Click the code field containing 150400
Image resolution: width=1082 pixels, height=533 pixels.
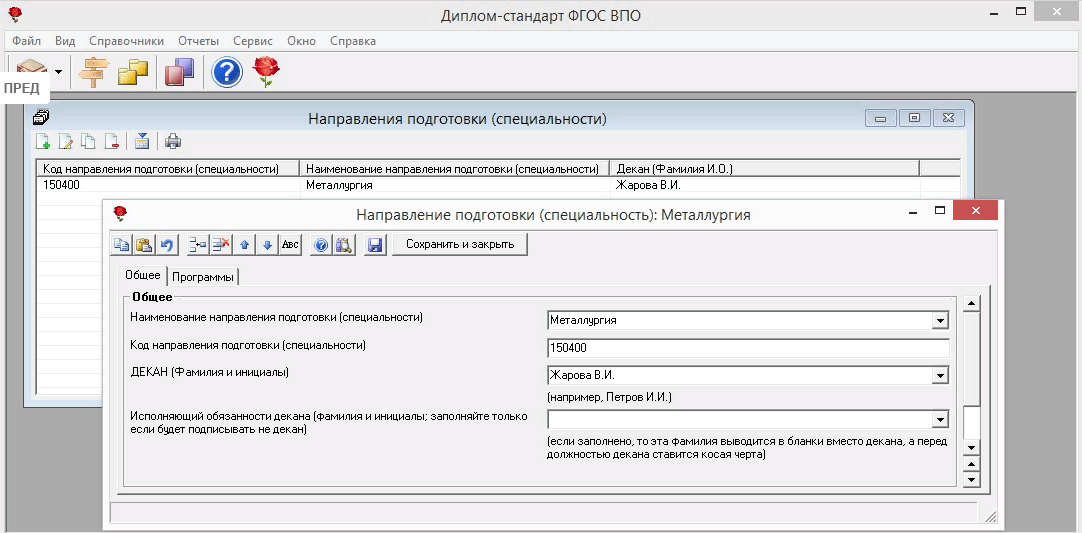click(747, 348)
